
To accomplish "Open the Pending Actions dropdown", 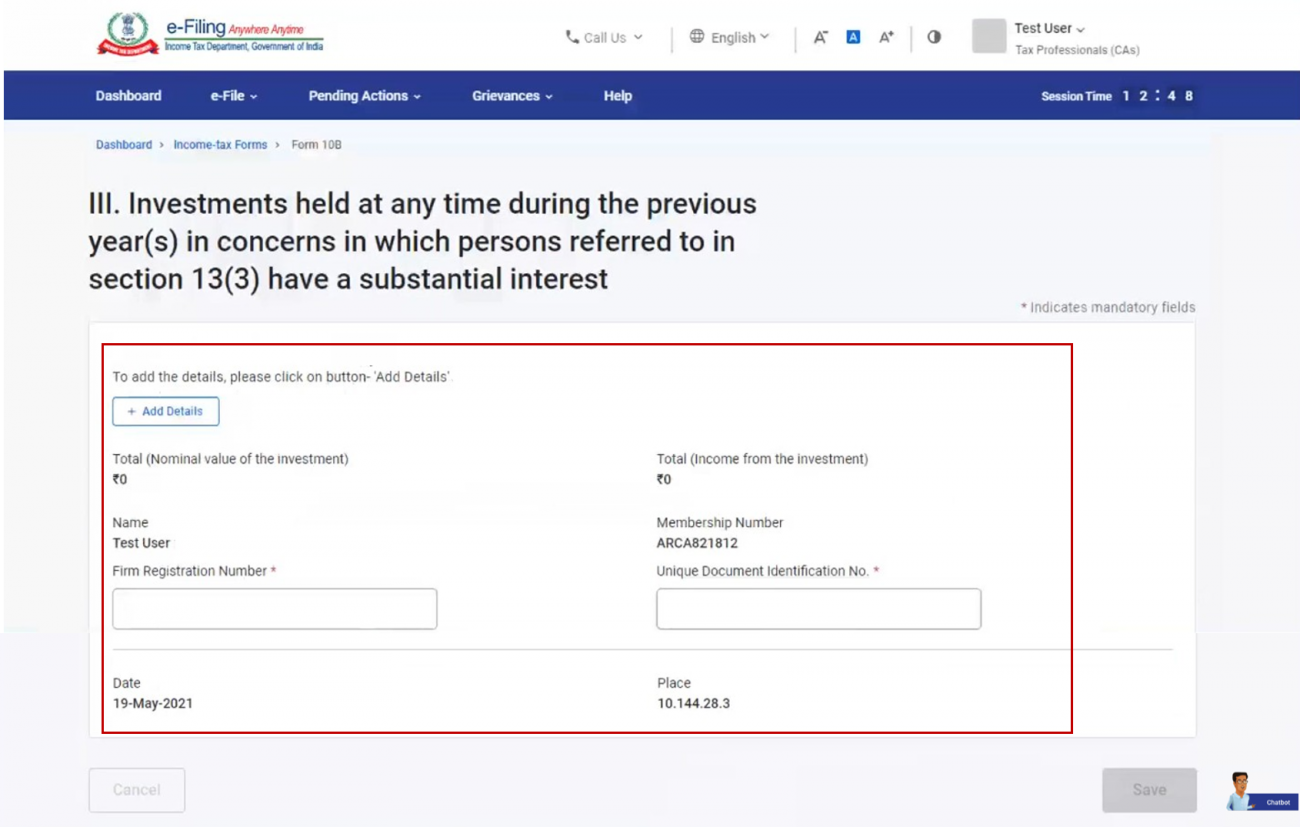I will 363,95.
